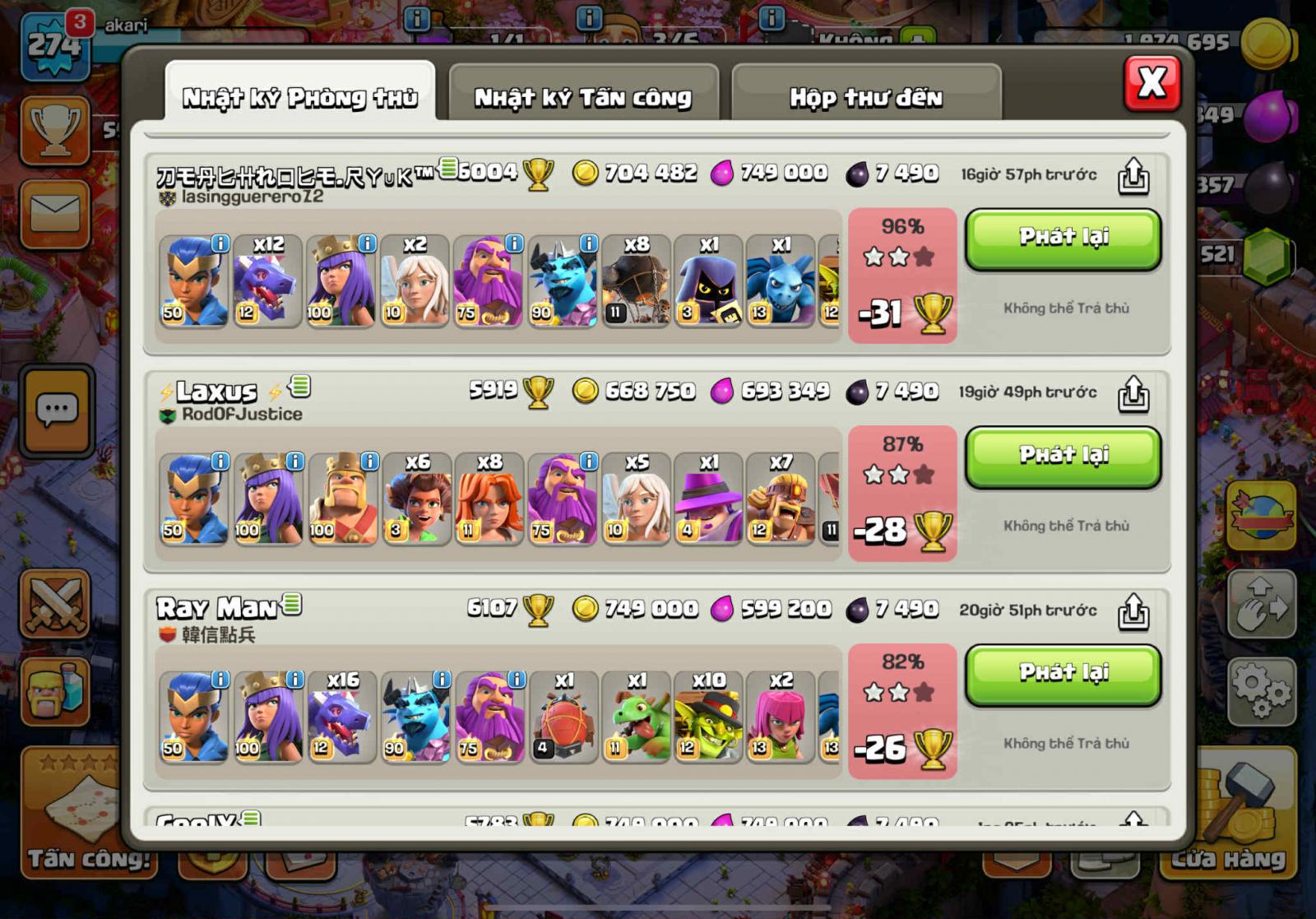Tap the share icon on Ray Man's log
This screenshot has width=1316, height=919.
[1133, 612]
